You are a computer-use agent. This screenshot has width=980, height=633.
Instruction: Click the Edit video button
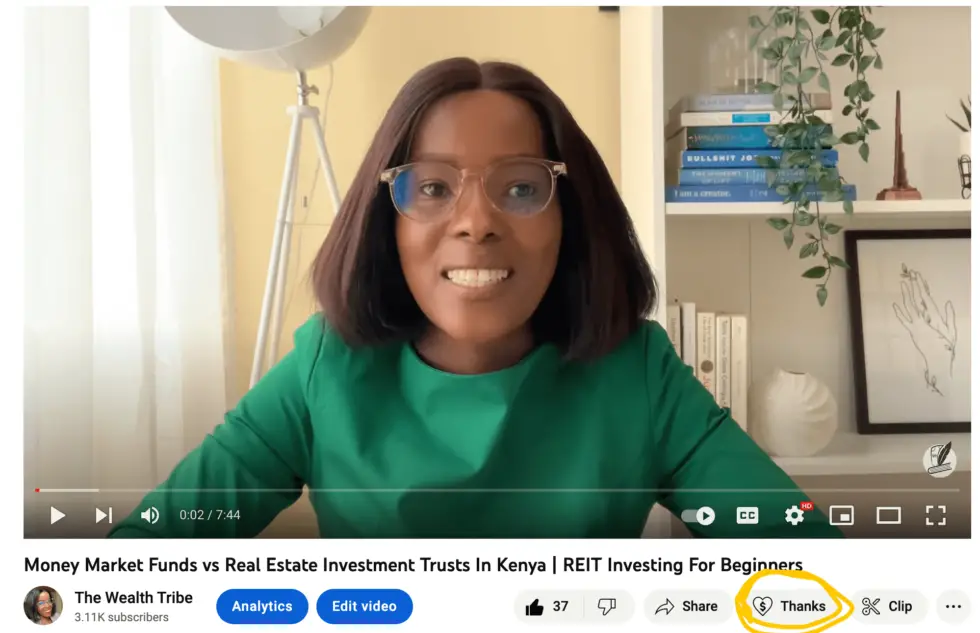point(364,606)
